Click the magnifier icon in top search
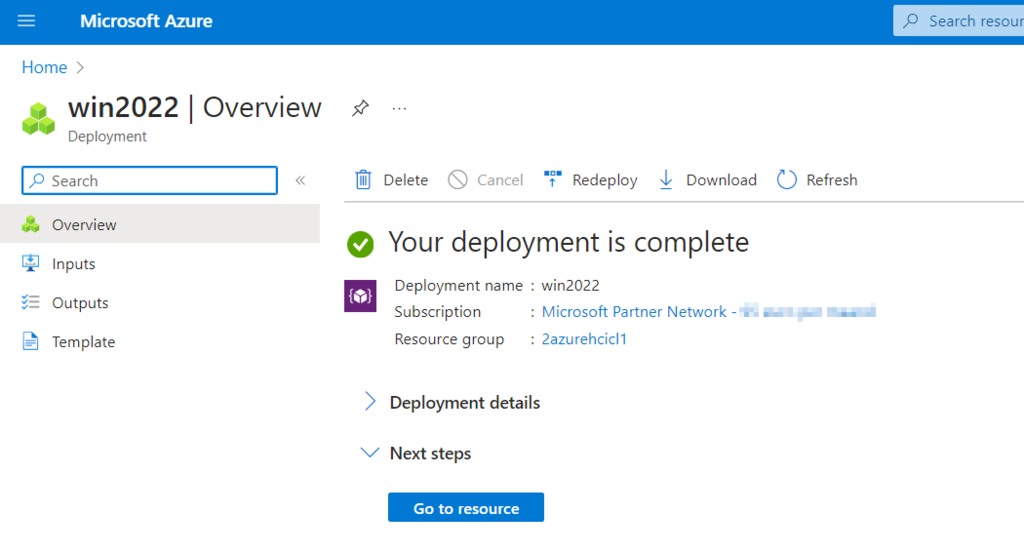The width and height of the screenshot is (1024, 553). coord(910,21)
